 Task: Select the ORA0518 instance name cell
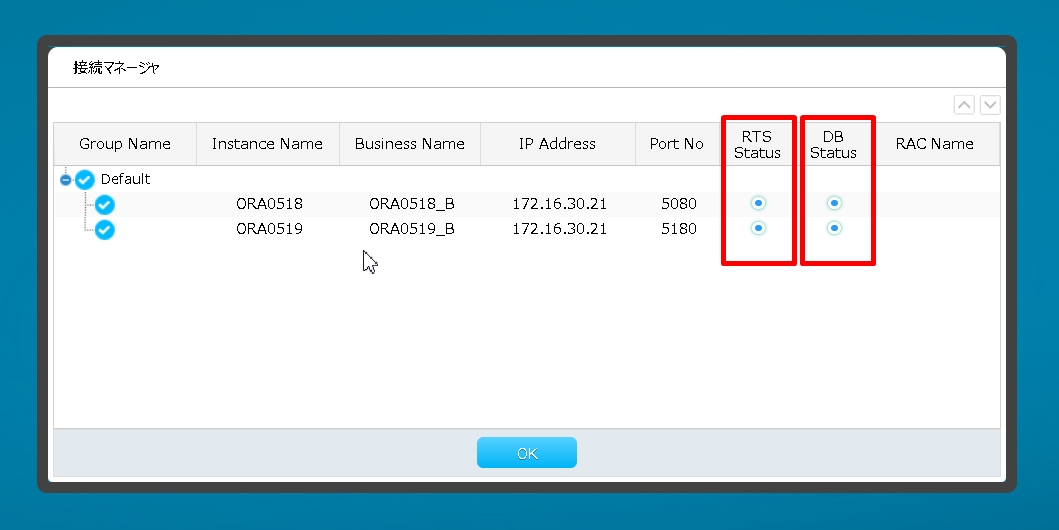coord(269,204)
